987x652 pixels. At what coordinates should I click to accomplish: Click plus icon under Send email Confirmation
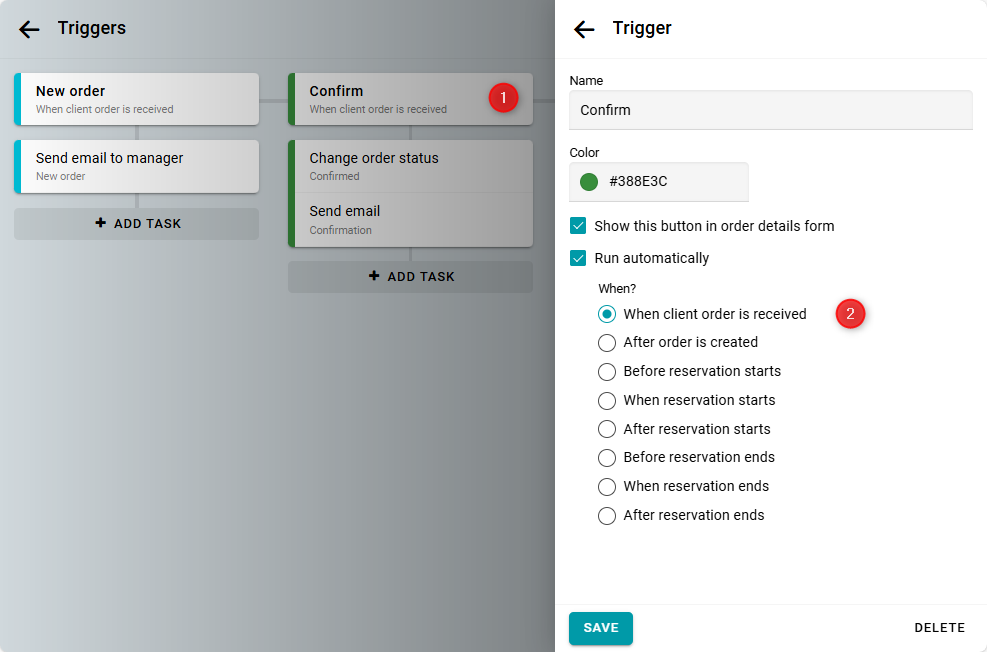click(374, 276)
